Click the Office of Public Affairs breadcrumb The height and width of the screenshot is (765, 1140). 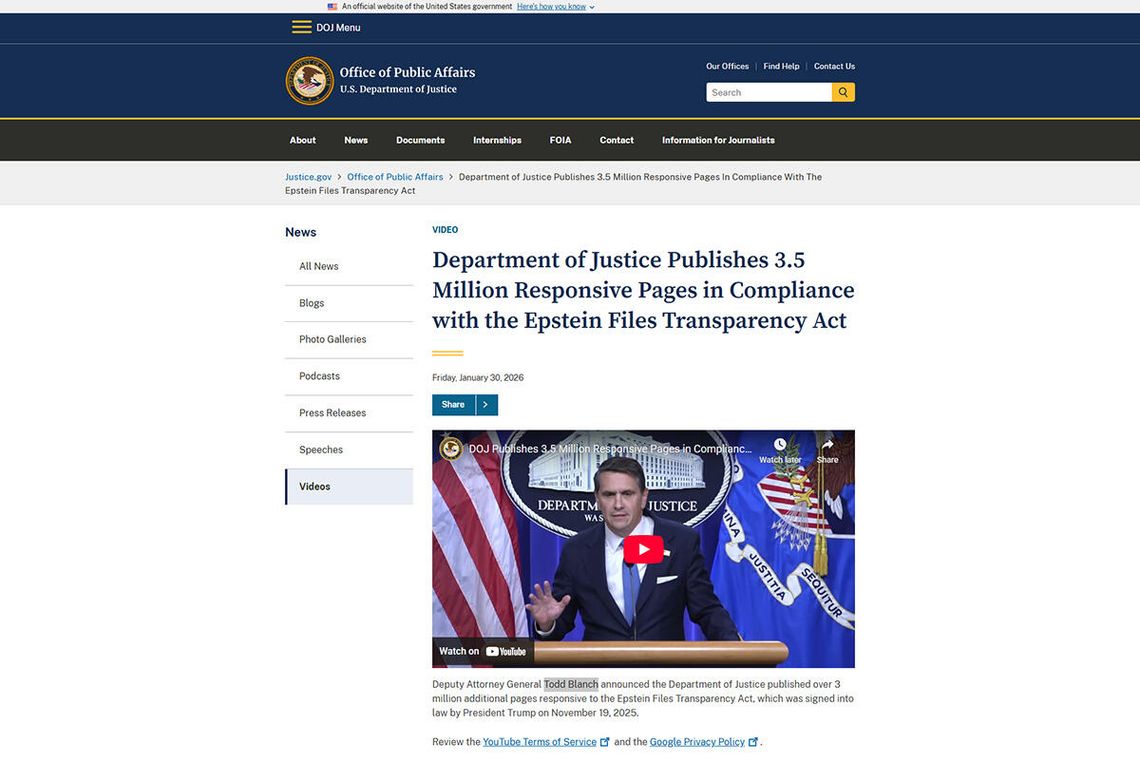[395, 177]
